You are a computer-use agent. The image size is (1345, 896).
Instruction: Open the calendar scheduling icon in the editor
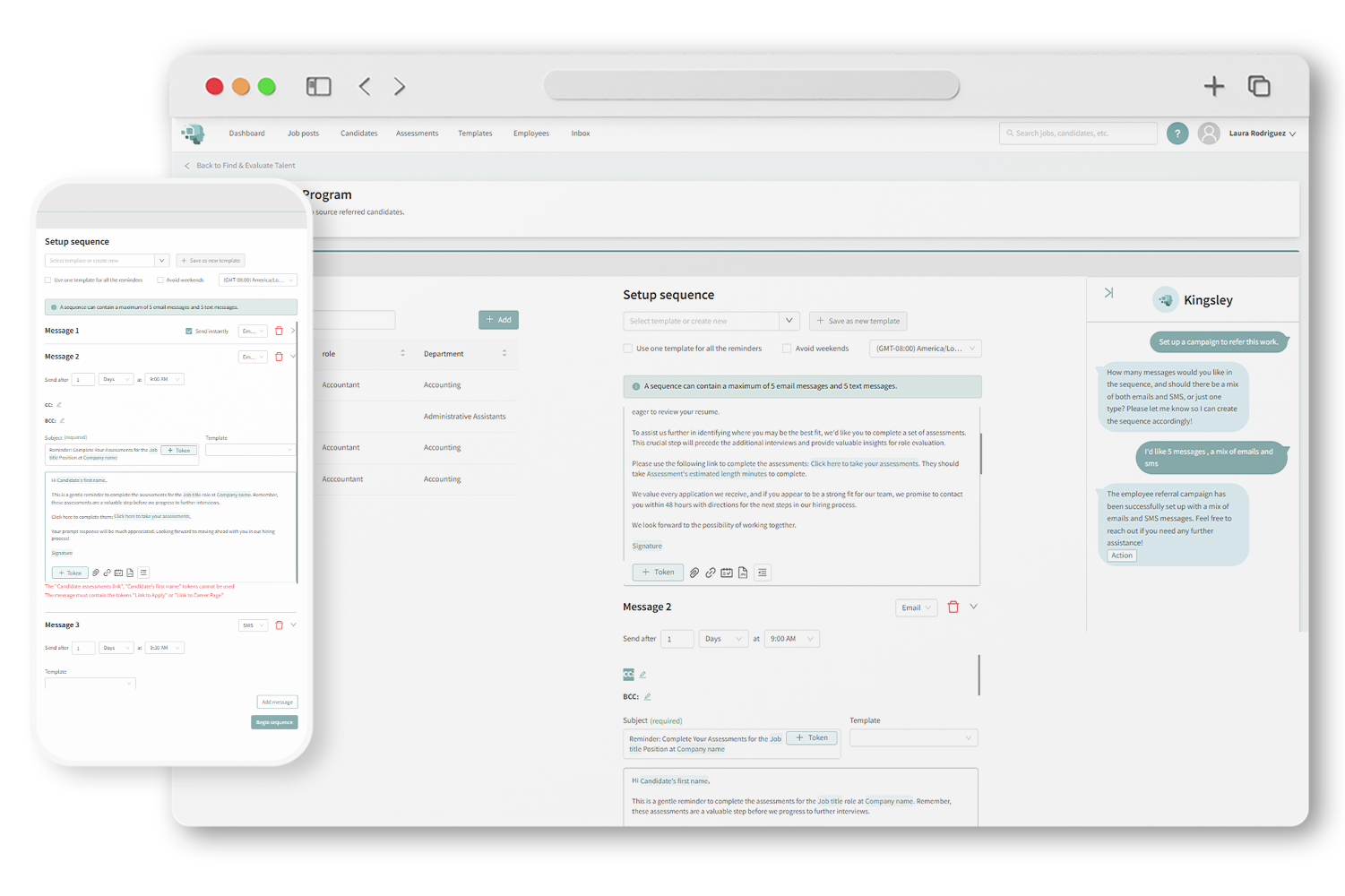click(x=726, y=572)
